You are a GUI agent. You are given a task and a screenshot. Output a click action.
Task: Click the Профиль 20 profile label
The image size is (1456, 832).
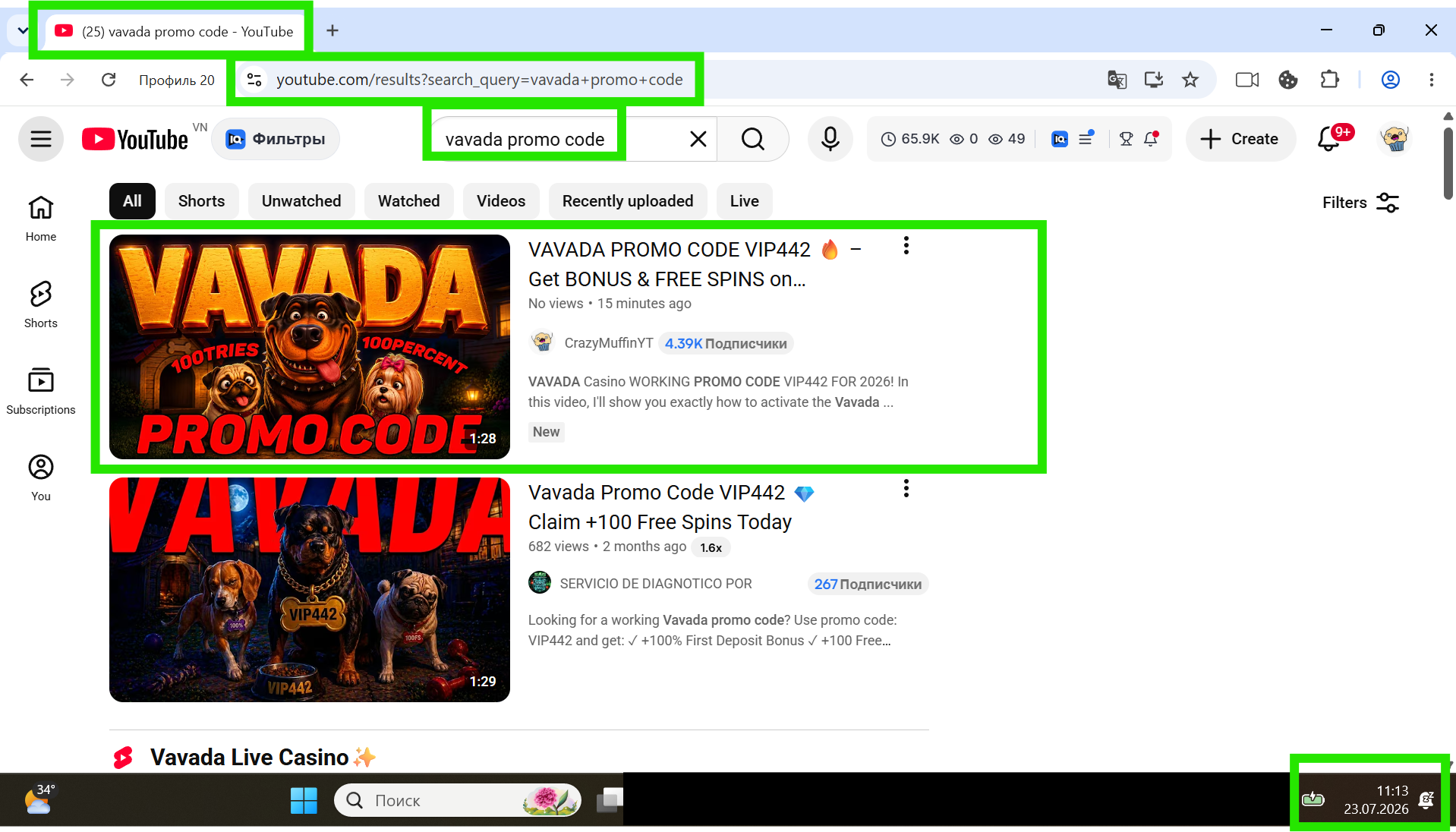pos(177,80)
